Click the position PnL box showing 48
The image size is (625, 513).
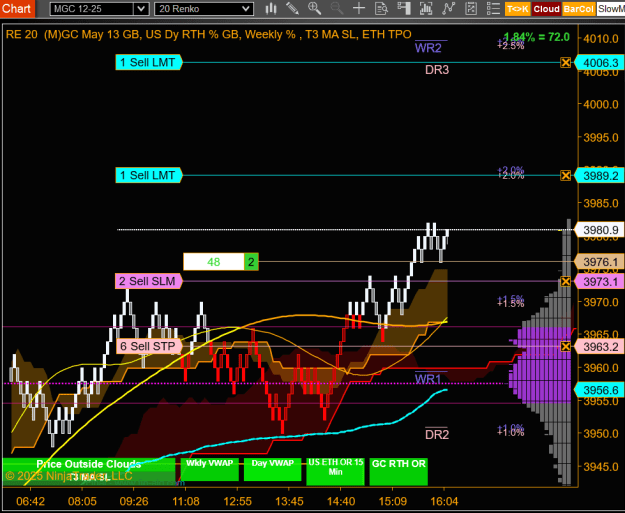(x=214, y=262)
